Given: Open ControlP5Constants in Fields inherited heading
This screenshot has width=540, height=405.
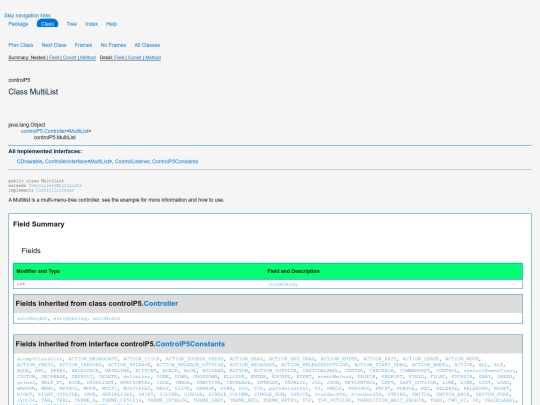Looking at the screenshot, I should pyautogui.click(x=190, y=344).
